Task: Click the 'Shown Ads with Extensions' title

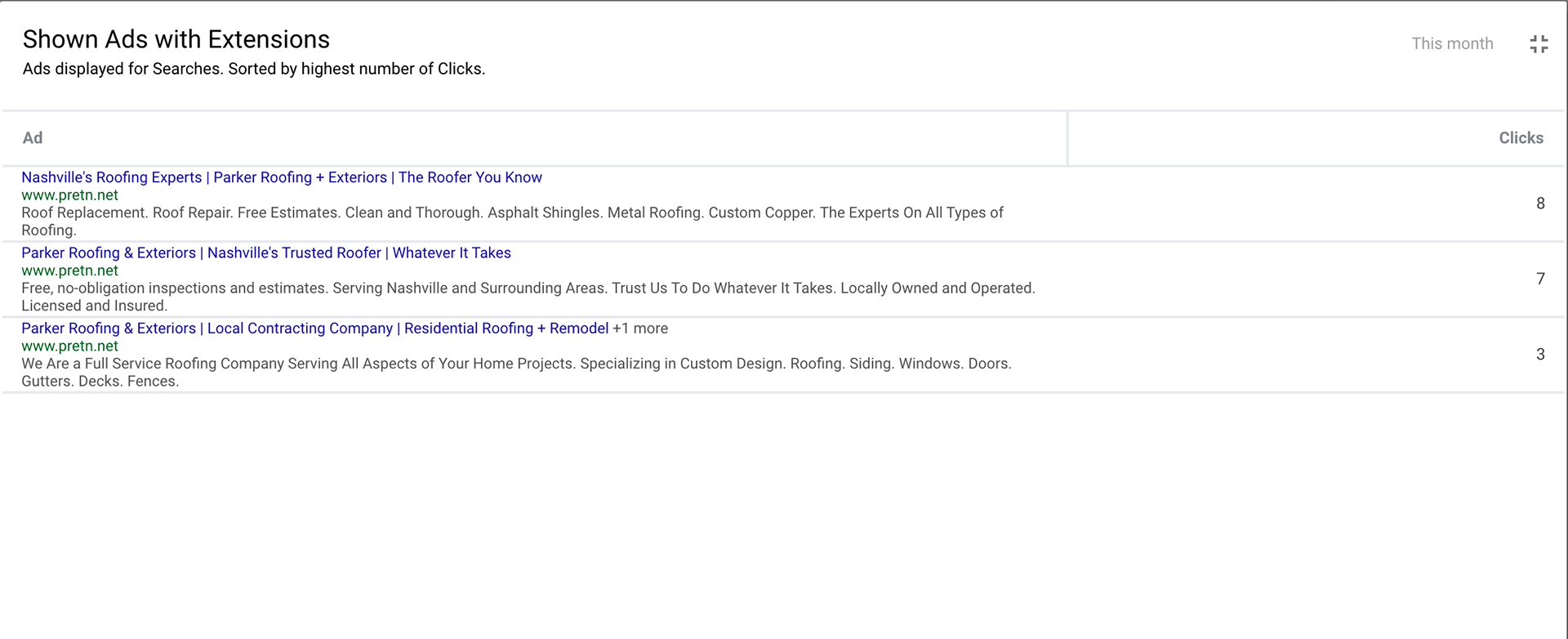Action: (176, 39)
